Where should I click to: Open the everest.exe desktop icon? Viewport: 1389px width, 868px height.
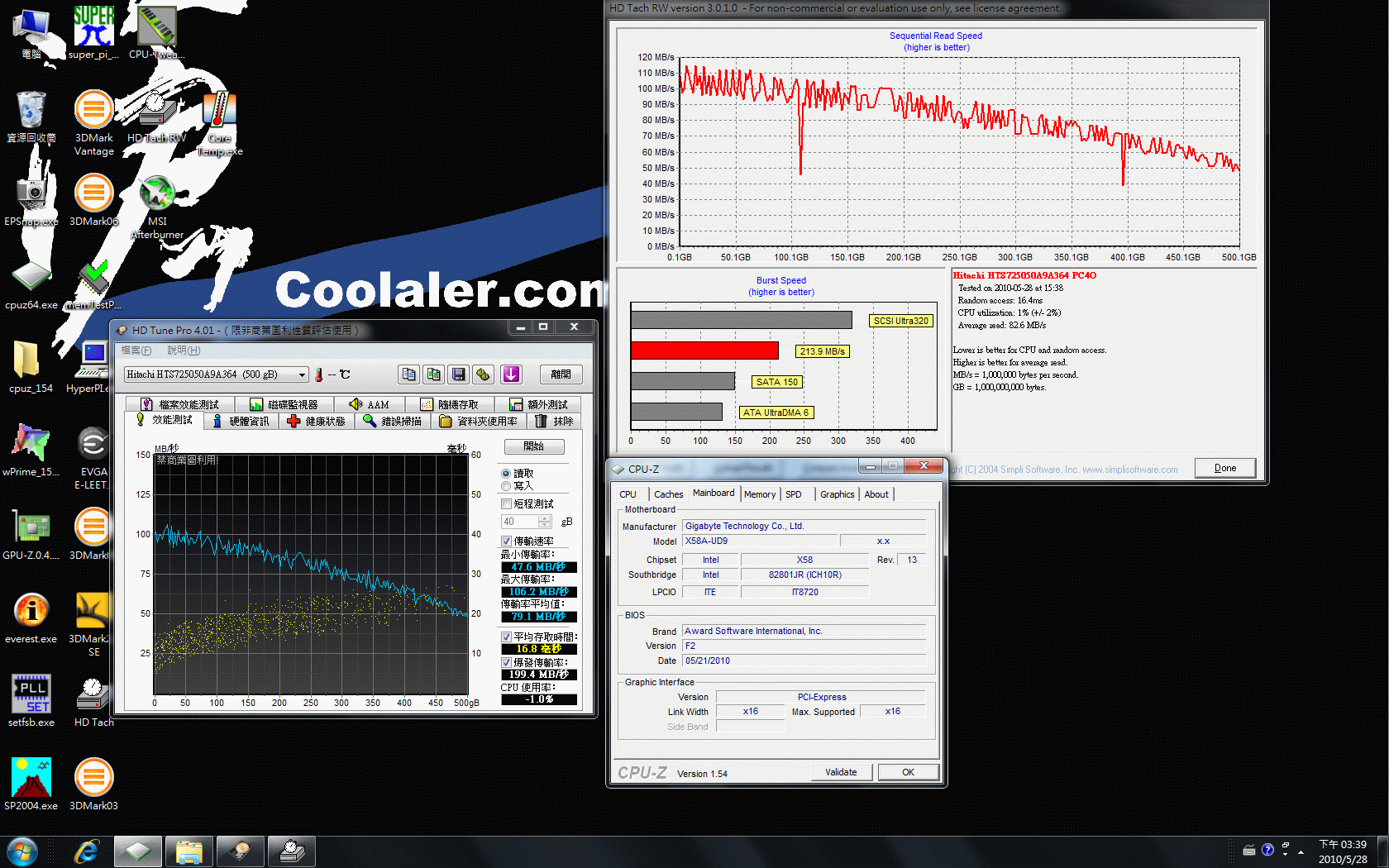[31, 618]
